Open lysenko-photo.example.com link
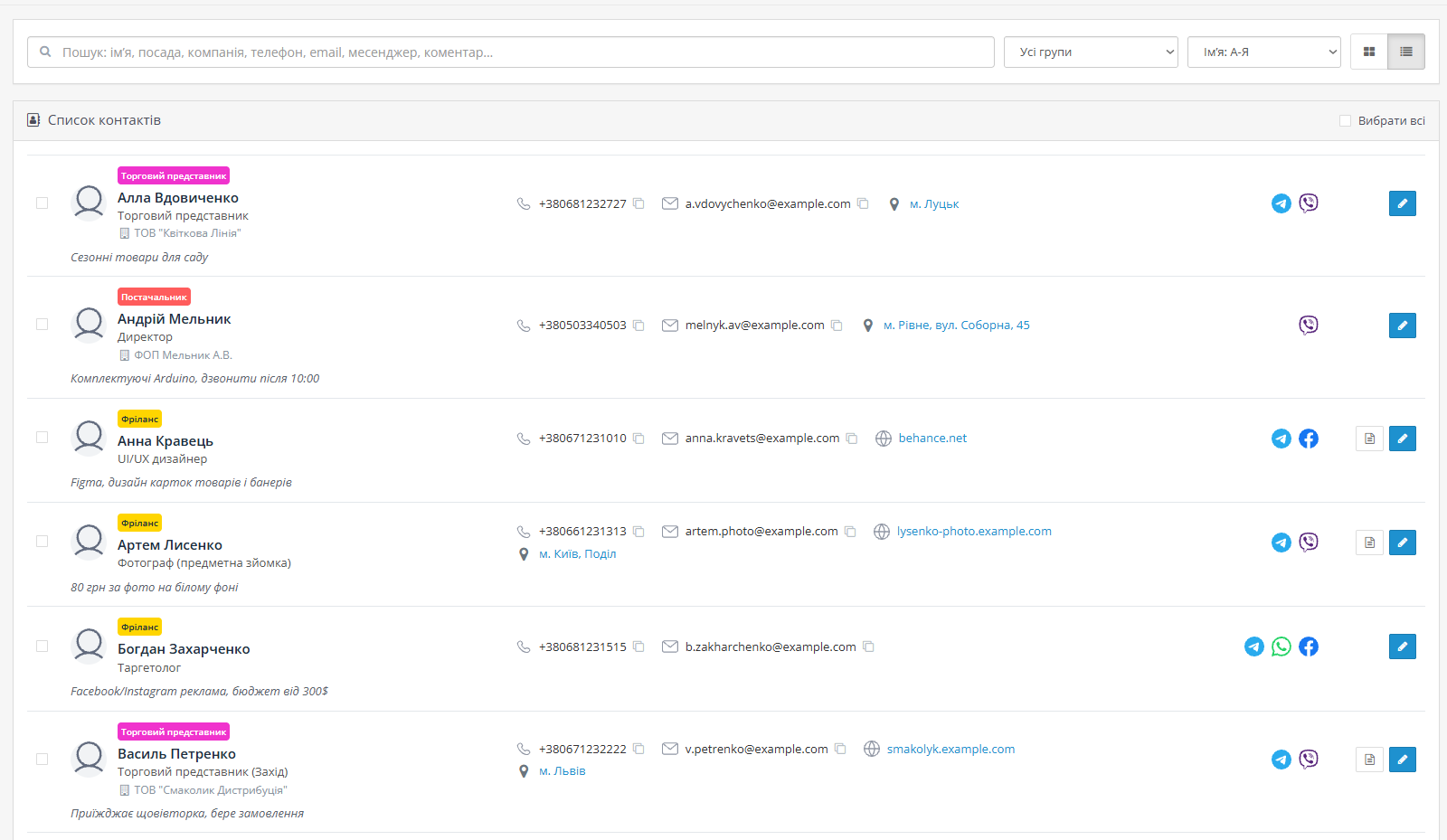The height and width of the screenshot is (840, 1447). point(974,532)
